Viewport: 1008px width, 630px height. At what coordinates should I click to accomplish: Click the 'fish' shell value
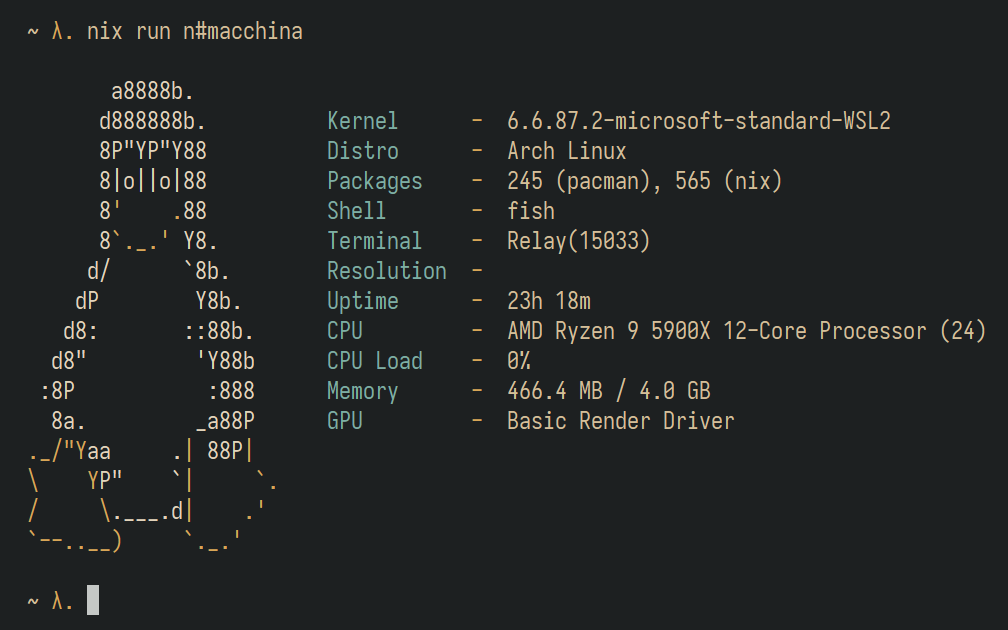click(530, 211)
